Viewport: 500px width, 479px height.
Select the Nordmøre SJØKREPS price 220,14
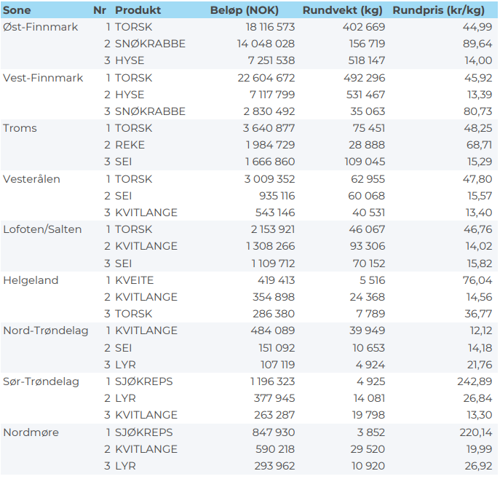(476, 432)
